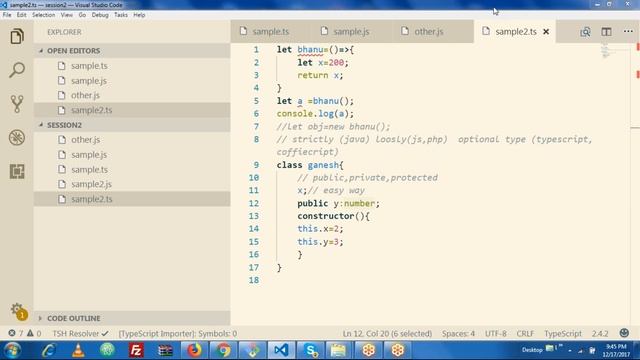Viewport: 640px width, 360px height.
Task: Show errors count in status bar
Action: pos(16,333)
